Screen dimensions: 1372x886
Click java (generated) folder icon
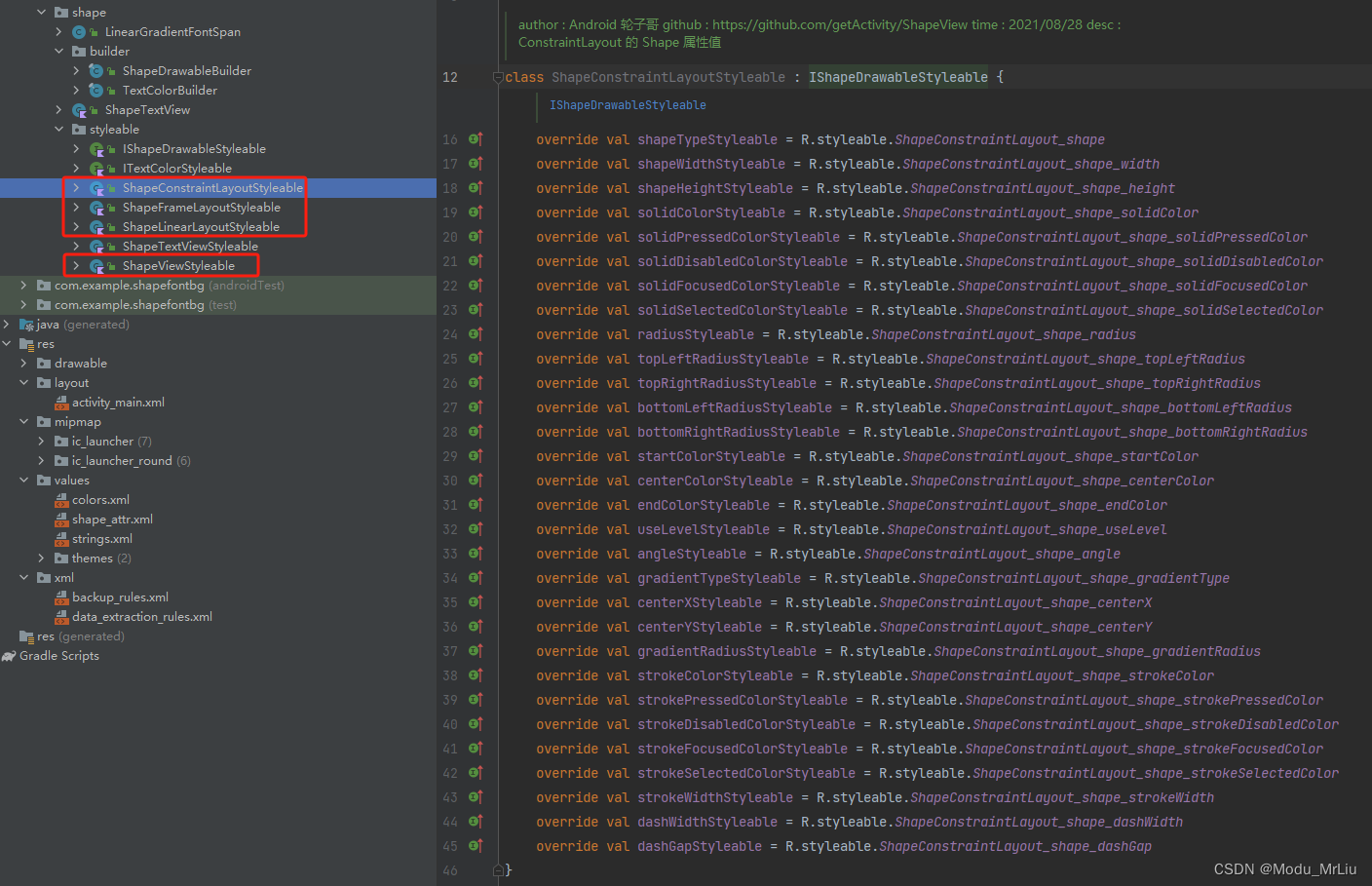tap(26, 325)
